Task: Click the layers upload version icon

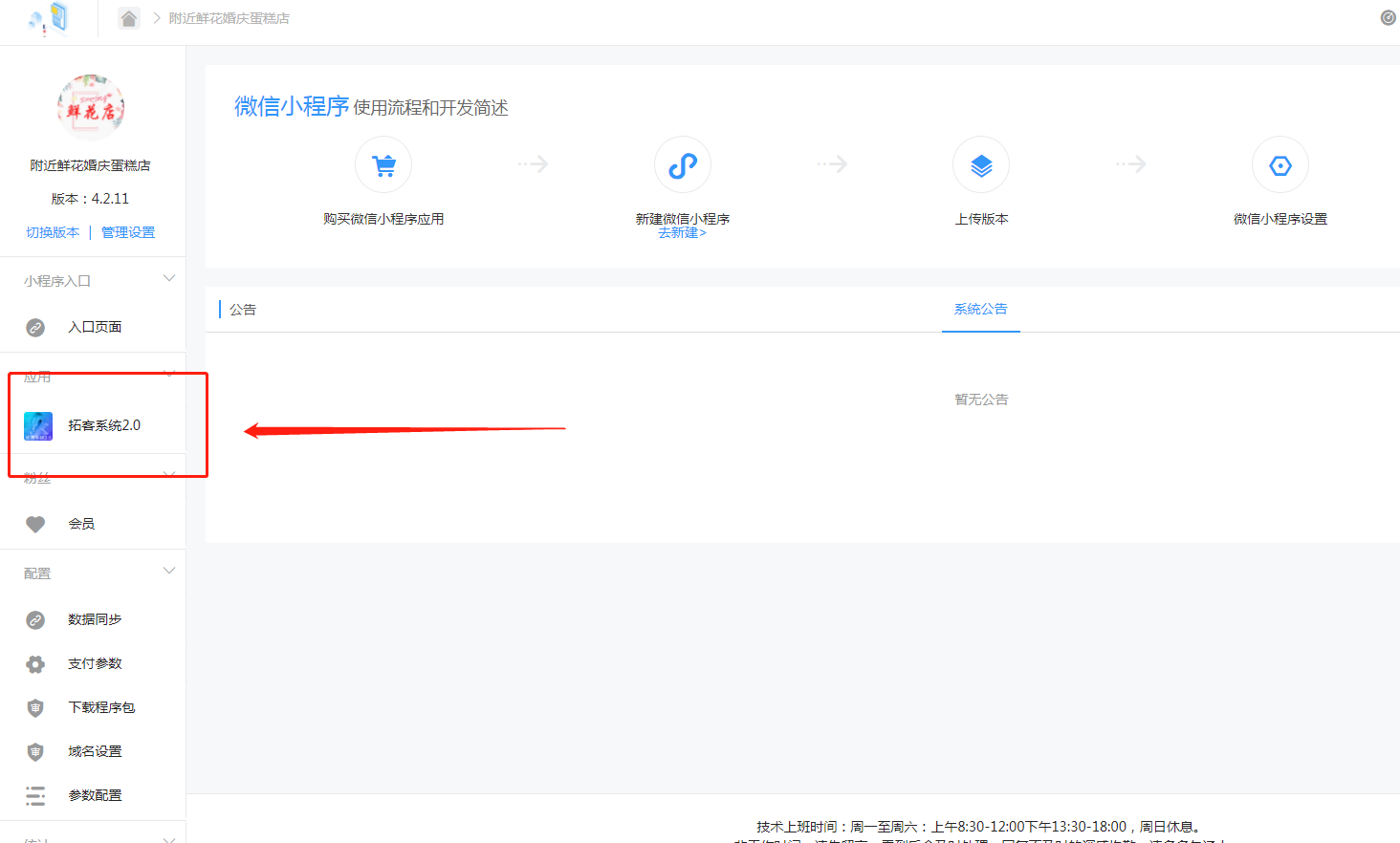Action: (981, 164)
